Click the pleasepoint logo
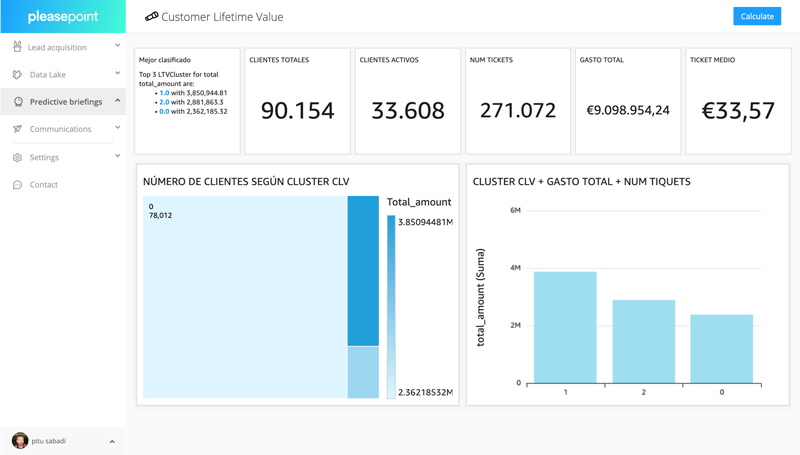800x455 pixels. (x=63, y=17)
